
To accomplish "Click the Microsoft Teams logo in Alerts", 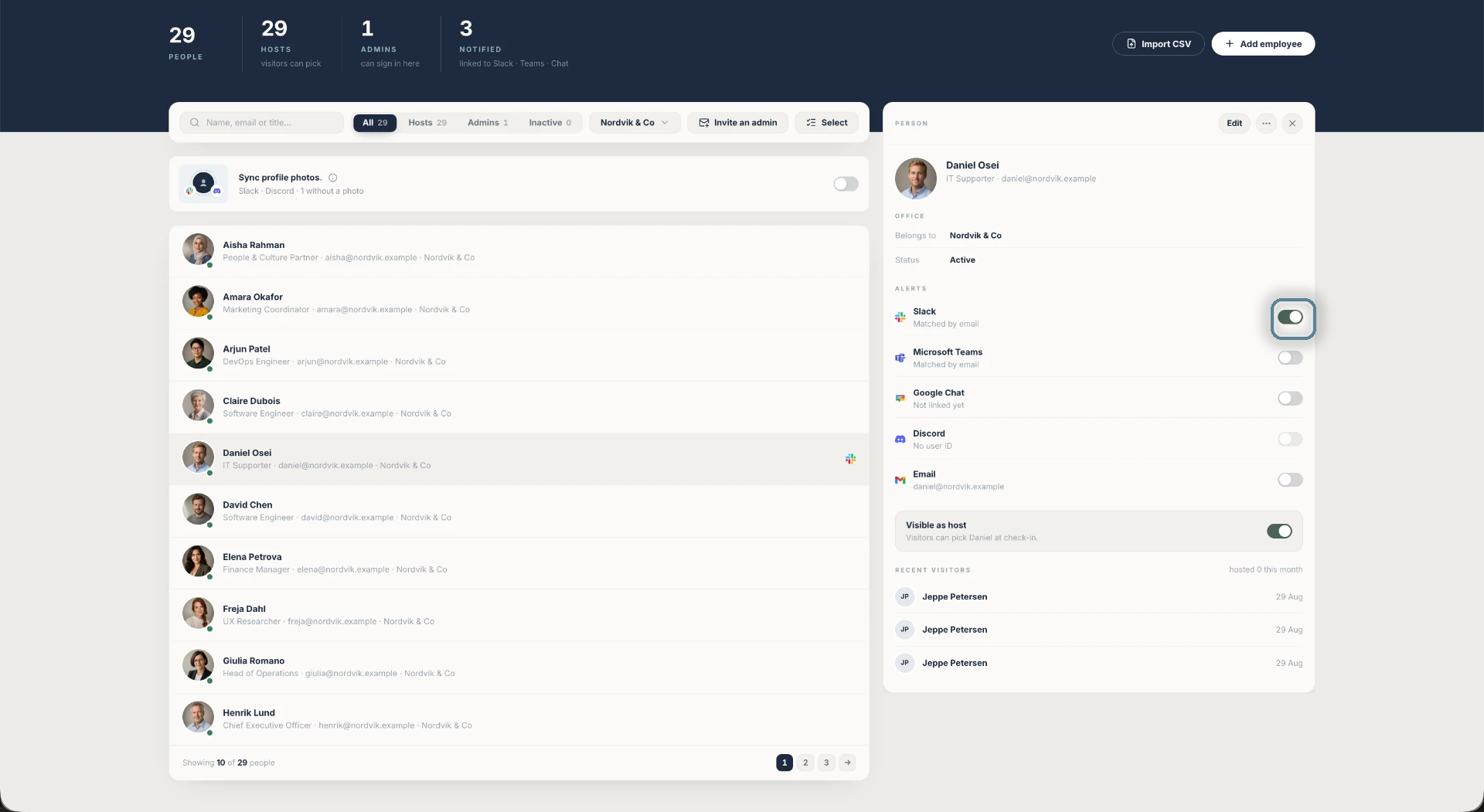I will tap(900, 358).
